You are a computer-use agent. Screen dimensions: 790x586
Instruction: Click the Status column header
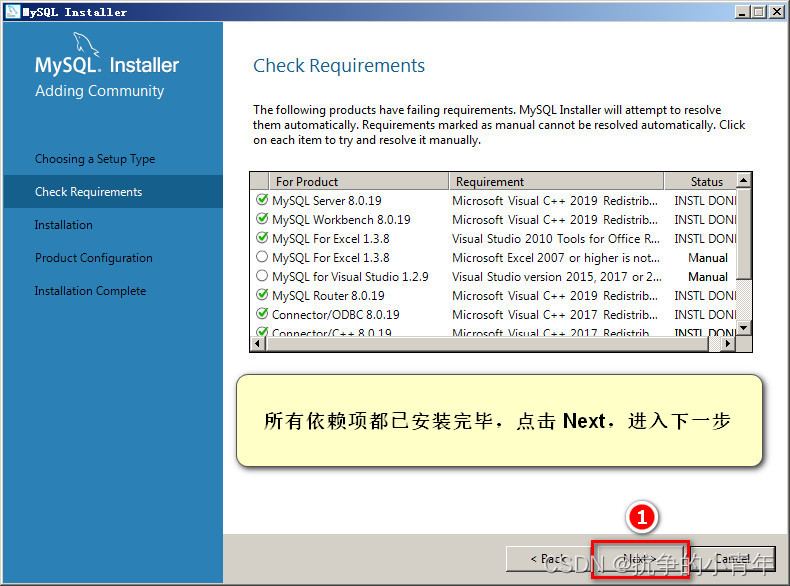click(701, 181)
